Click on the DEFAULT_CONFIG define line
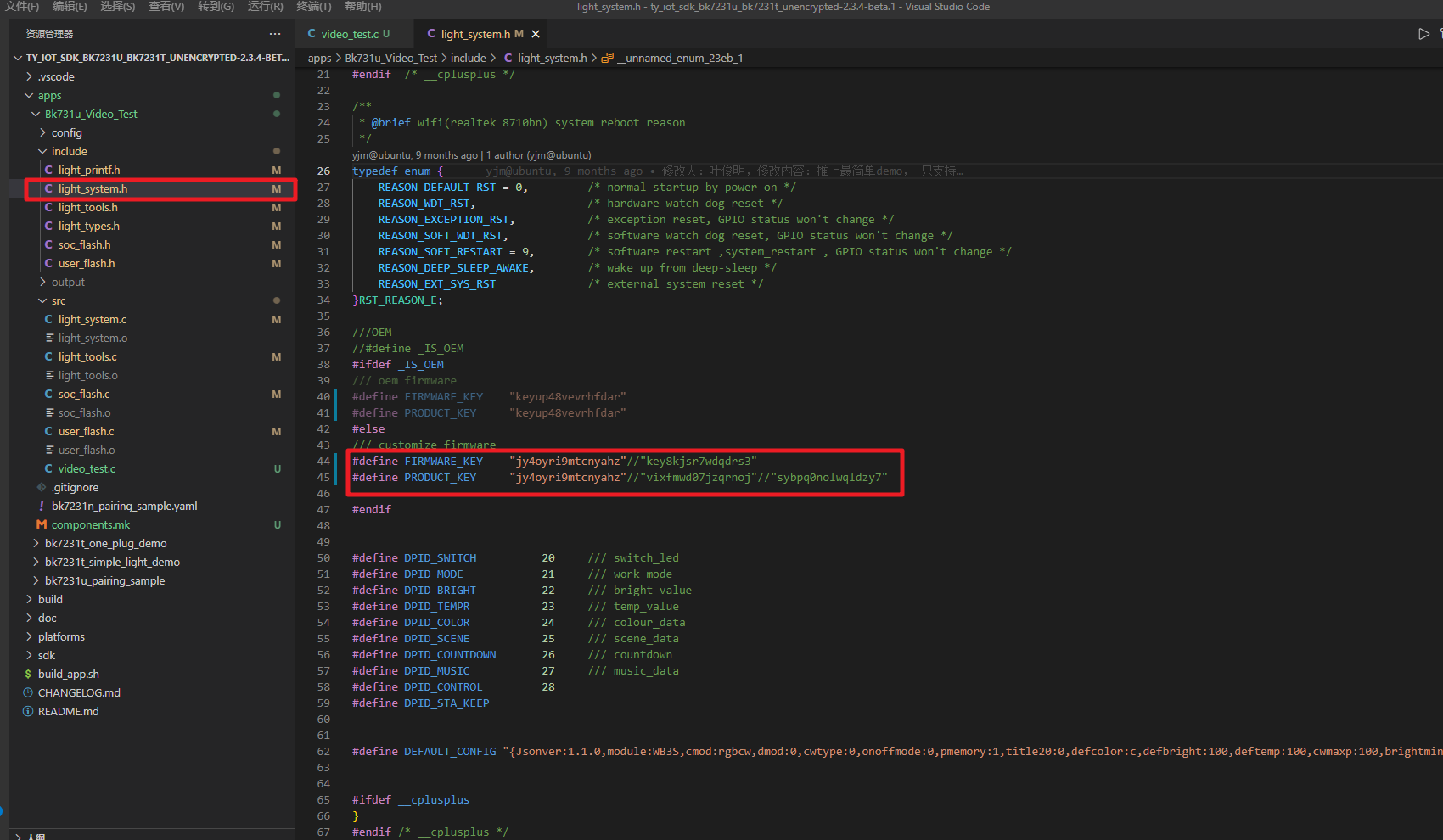The image size is (1443, 840). point(897,751)
